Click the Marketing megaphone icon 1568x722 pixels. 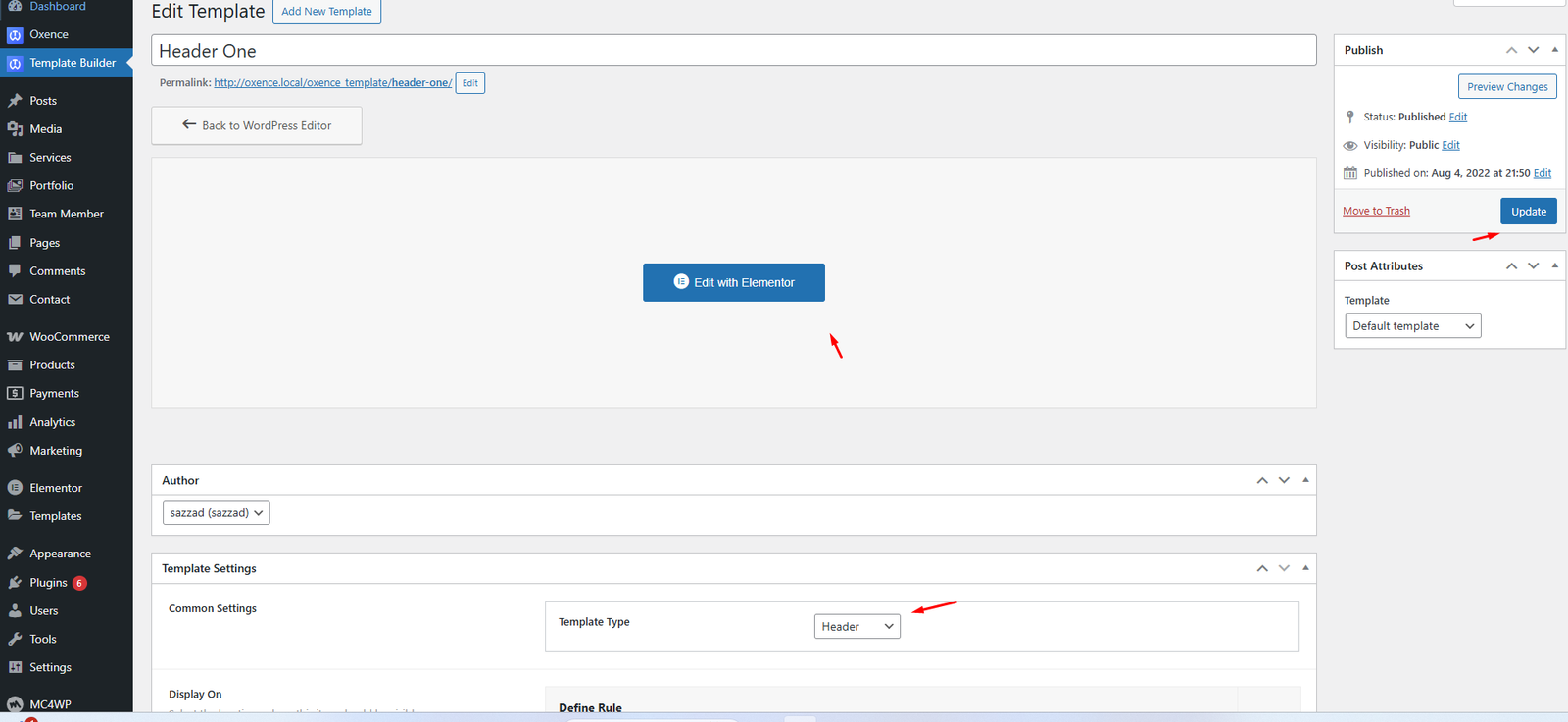[15, 451]
